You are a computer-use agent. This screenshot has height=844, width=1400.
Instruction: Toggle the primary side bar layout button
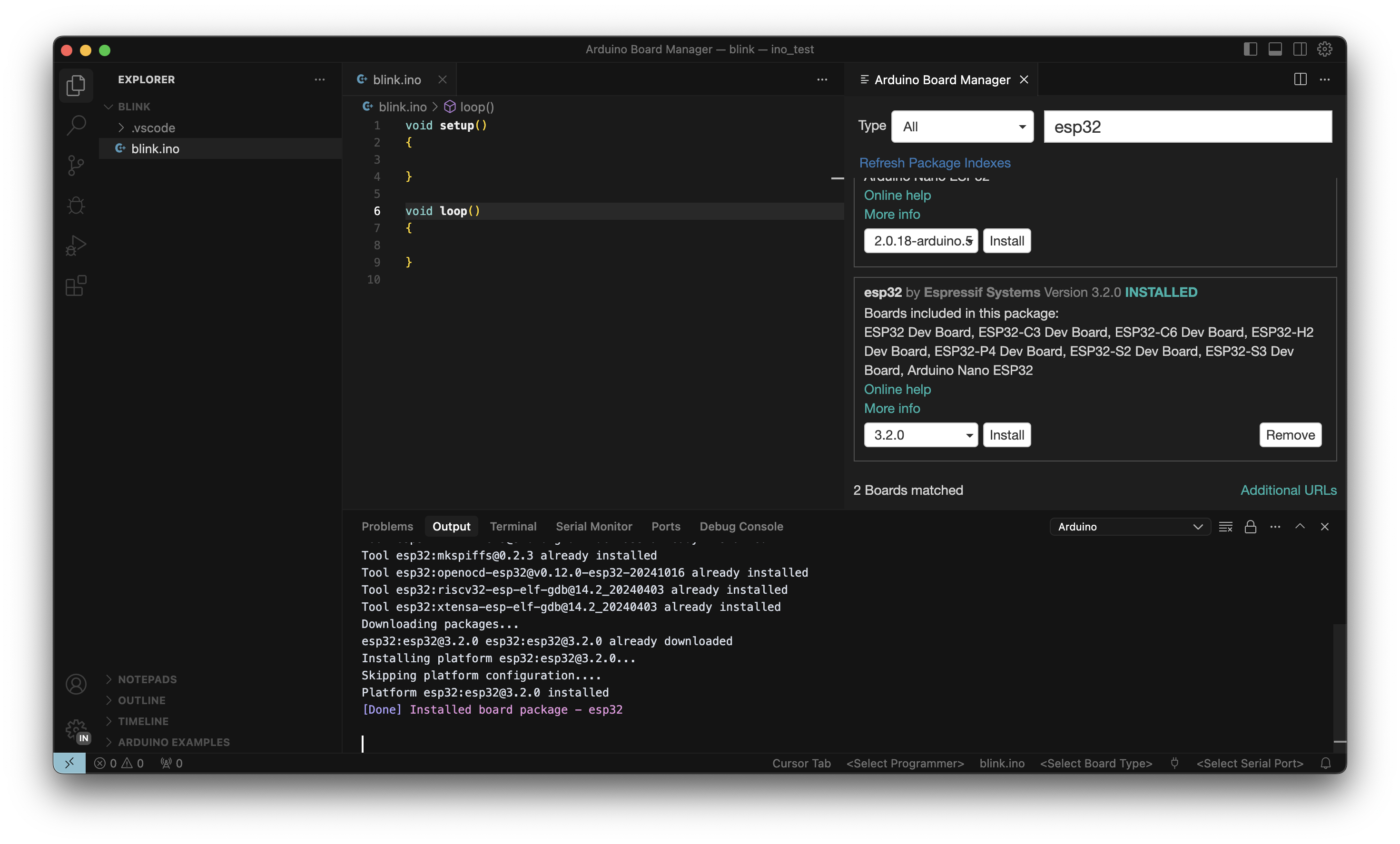coord(1250,49)
